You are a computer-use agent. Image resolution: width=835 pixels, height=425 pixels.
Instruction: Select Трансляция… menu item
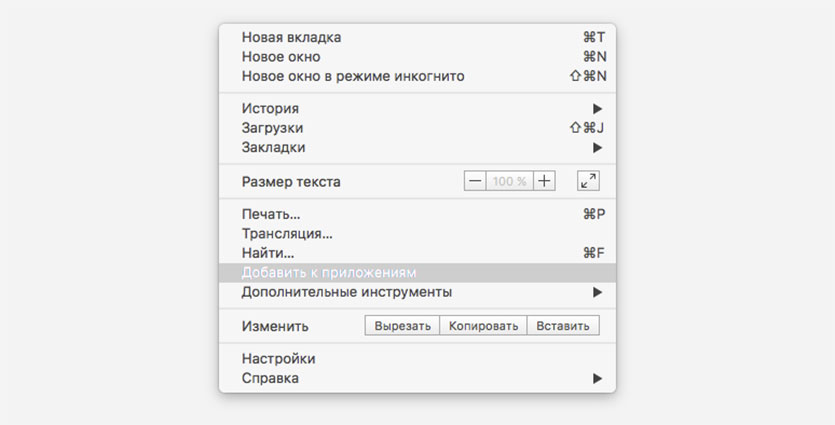pos(287,233)
